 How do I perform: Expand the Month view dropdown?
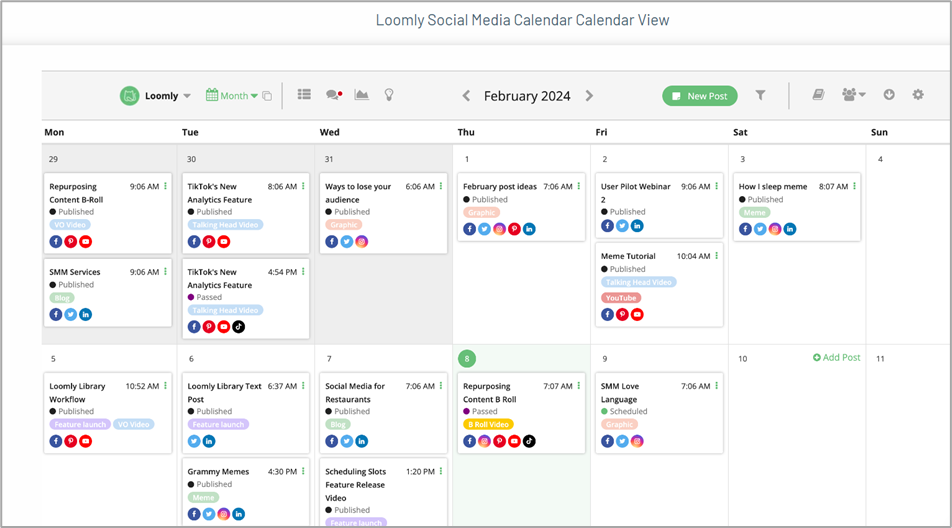254,96
